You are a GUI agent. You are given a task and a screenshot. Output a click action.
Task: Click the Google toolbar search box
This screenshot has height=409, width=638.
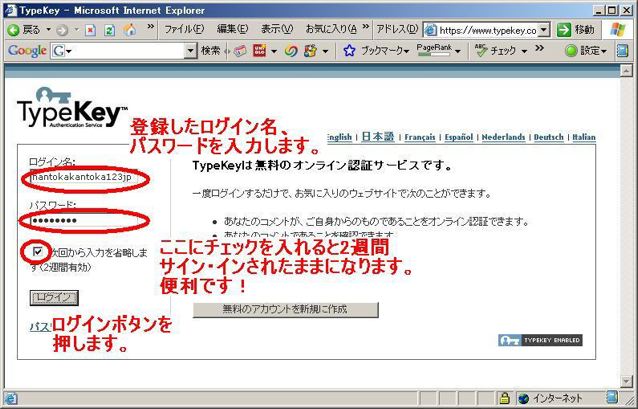(128, 51)
